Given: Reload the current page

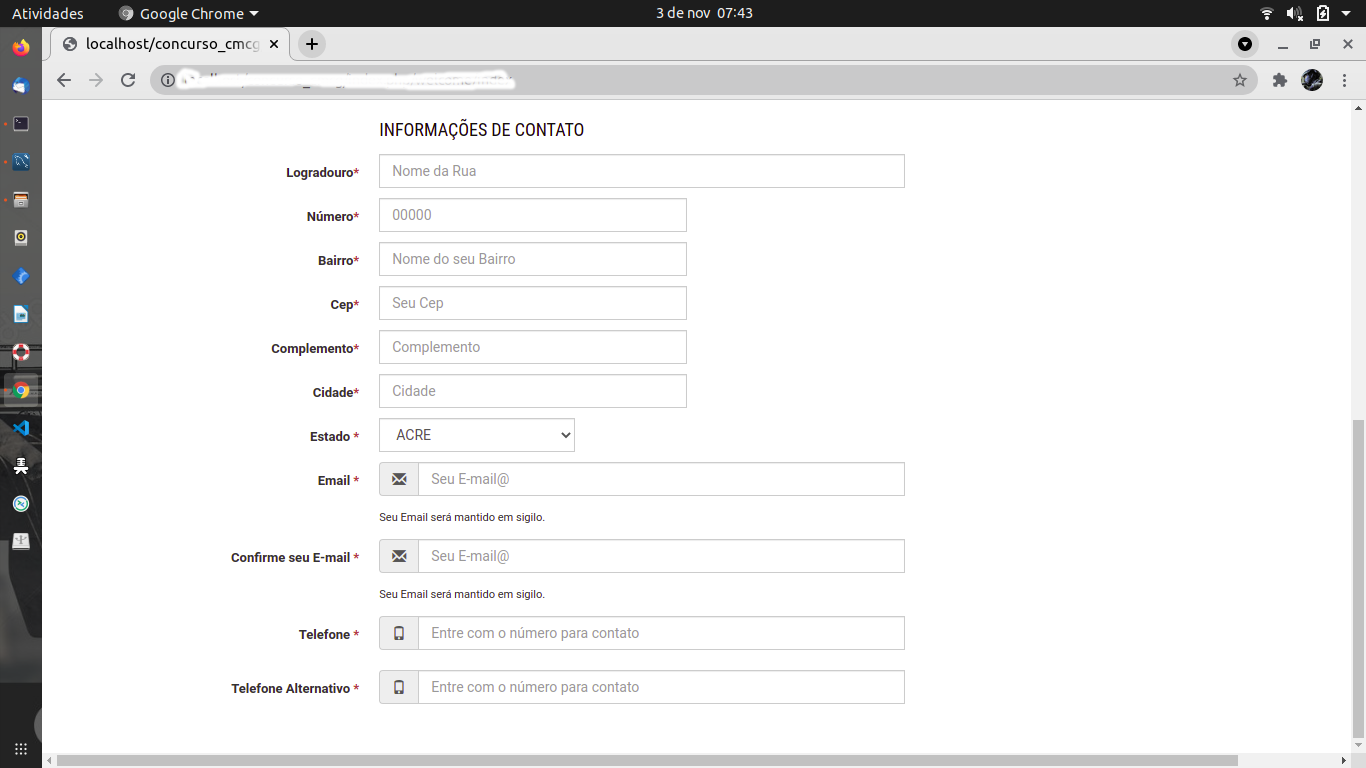Looking at the screenshot, I should [128, 80].
